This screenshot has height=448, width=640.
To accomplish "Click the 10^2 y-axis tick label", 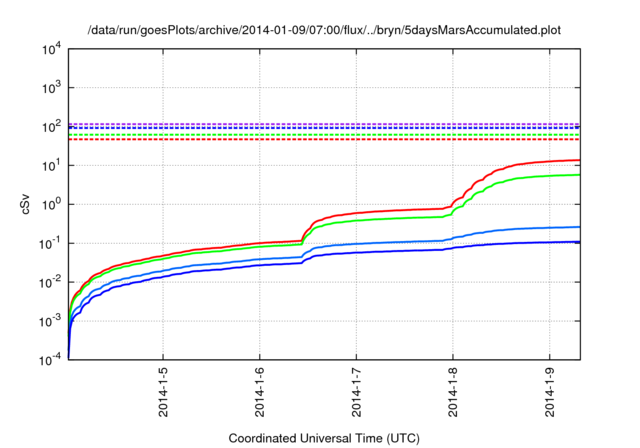I will click(51, 126).
